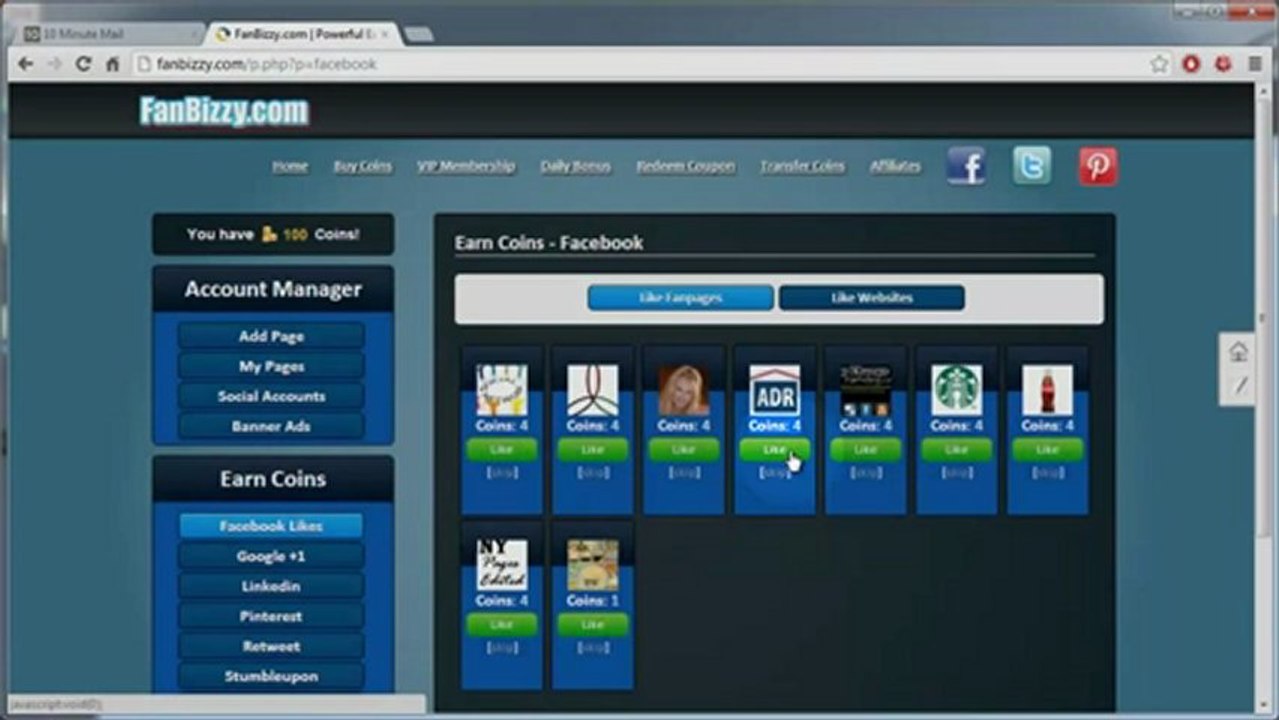Click the ADR fanpage thumbnail
This screenshot has width=1279, height=720.
coord(775,390)
